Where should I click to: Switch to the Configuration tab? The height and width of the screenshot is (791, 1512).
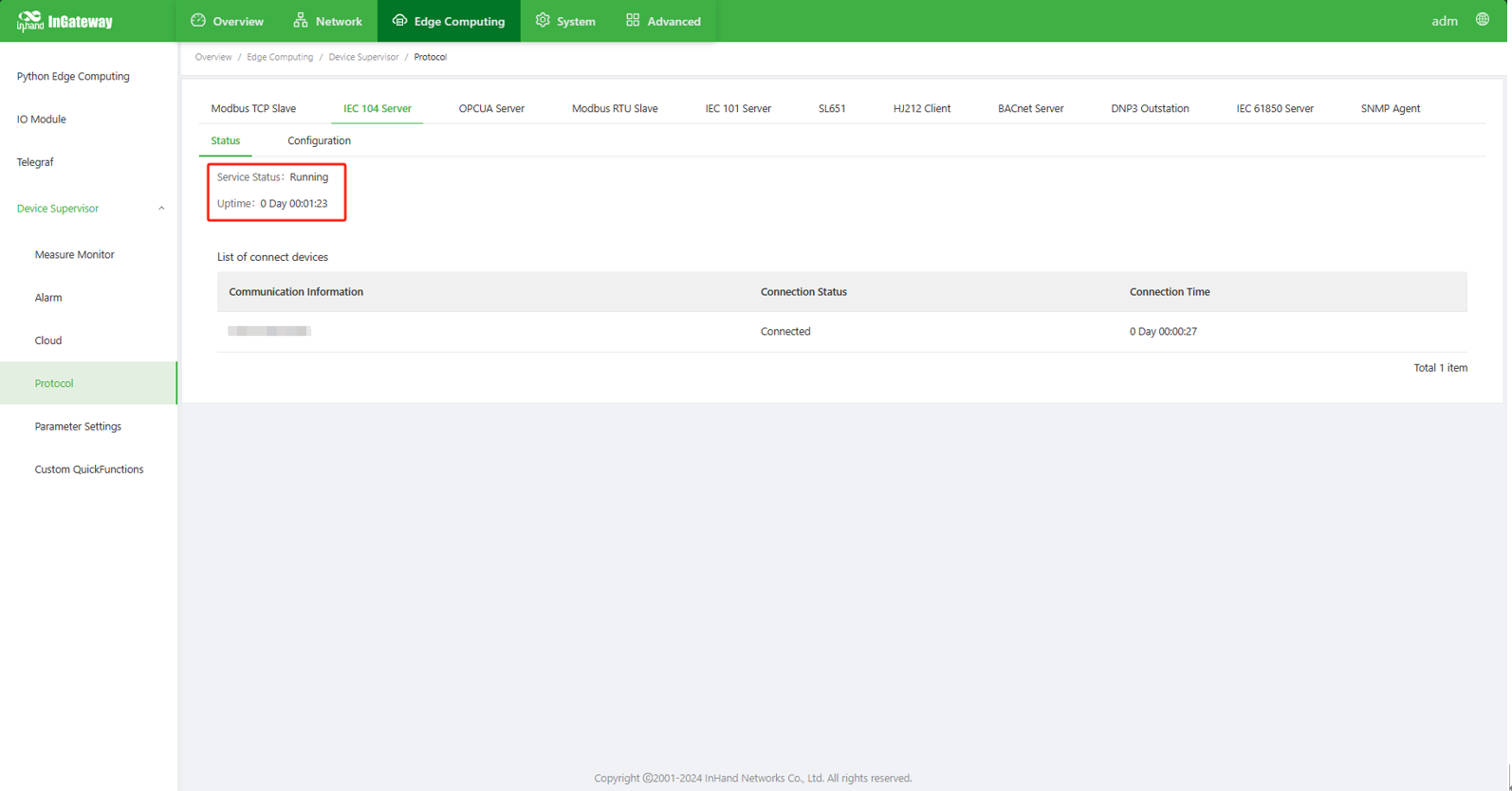[x=319, y=140]
